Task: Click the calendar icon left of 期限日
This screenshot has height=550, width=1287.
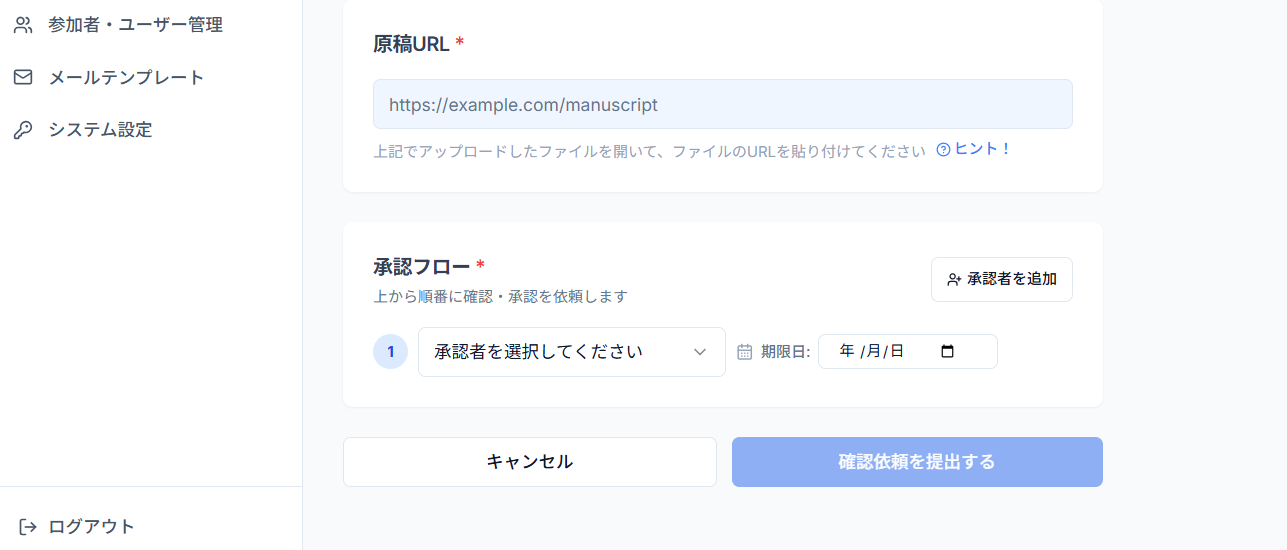Action: 744,352
